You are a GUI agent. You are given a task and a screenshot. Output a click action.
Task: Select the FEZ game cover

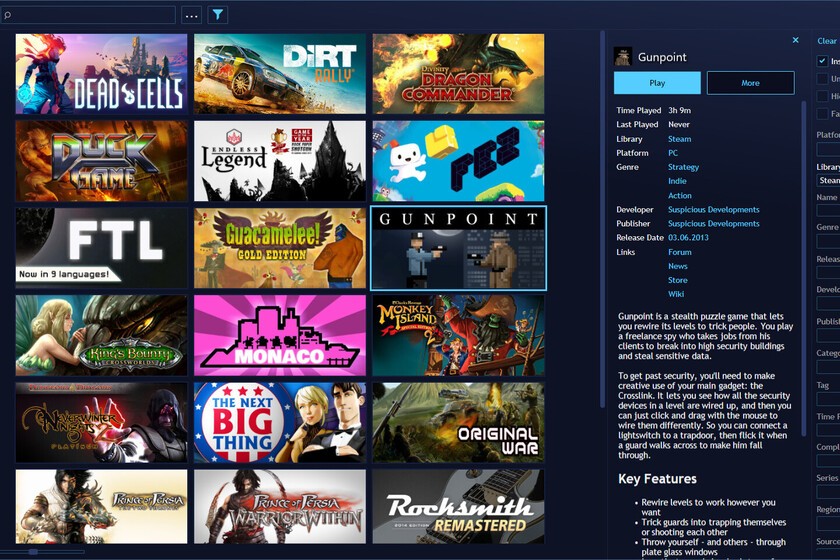[x=459, y=161]
